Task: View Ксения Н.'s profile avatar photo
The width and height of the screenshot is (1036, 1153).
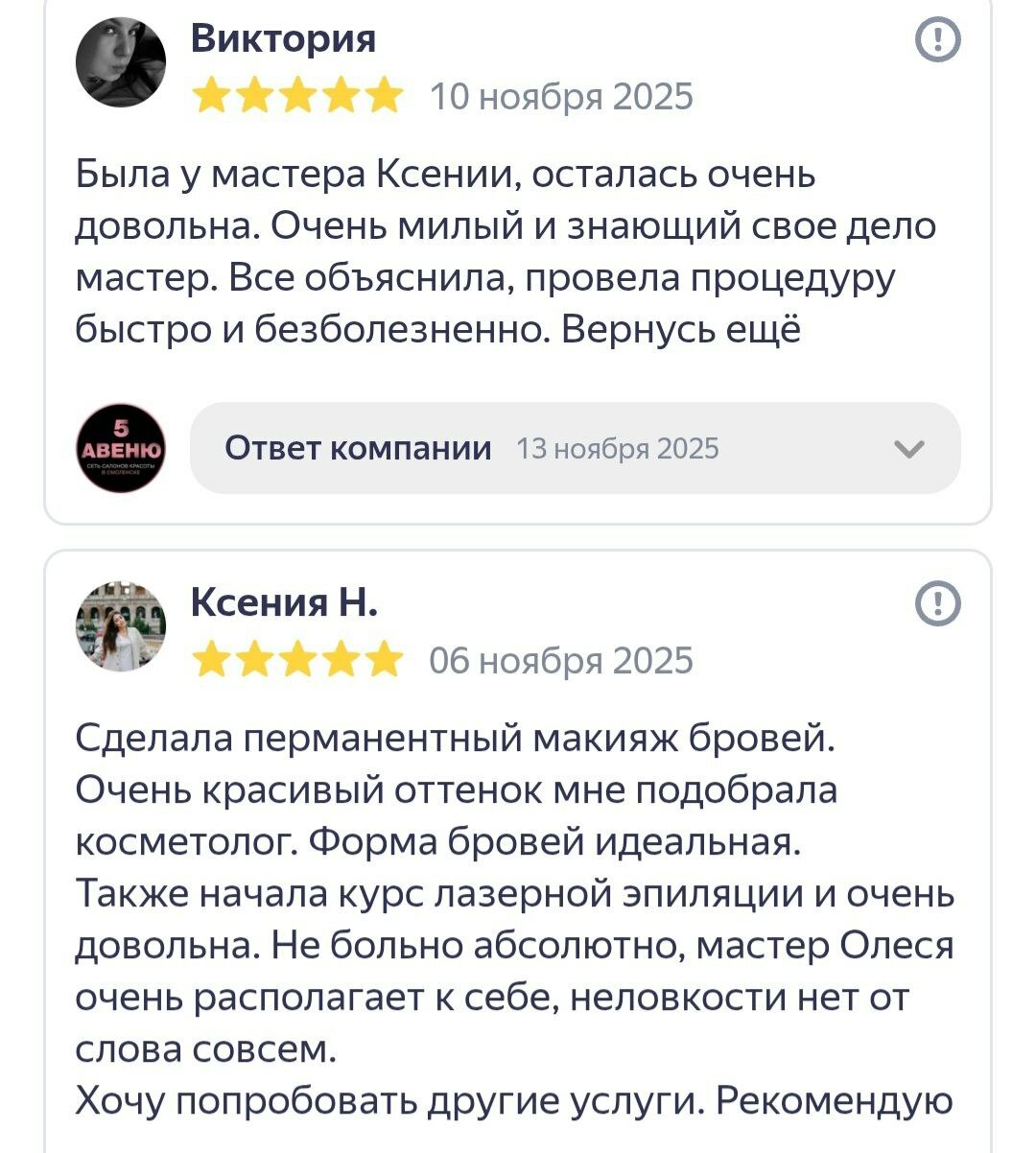Action: coord(121,625)
